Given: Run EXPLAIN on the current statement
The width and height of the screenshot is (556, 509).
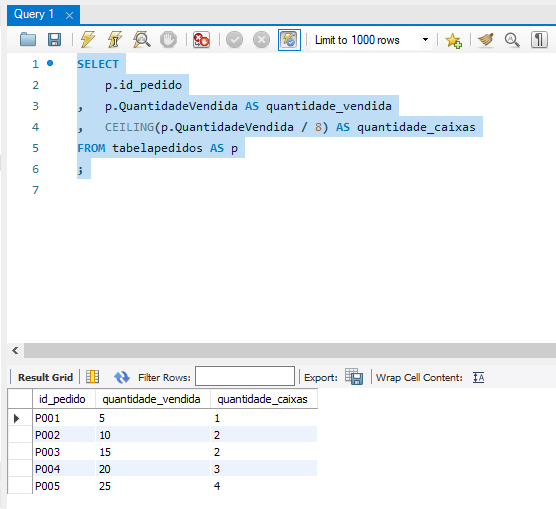Looking at the screenshot, I should click(x=141, y=39).
